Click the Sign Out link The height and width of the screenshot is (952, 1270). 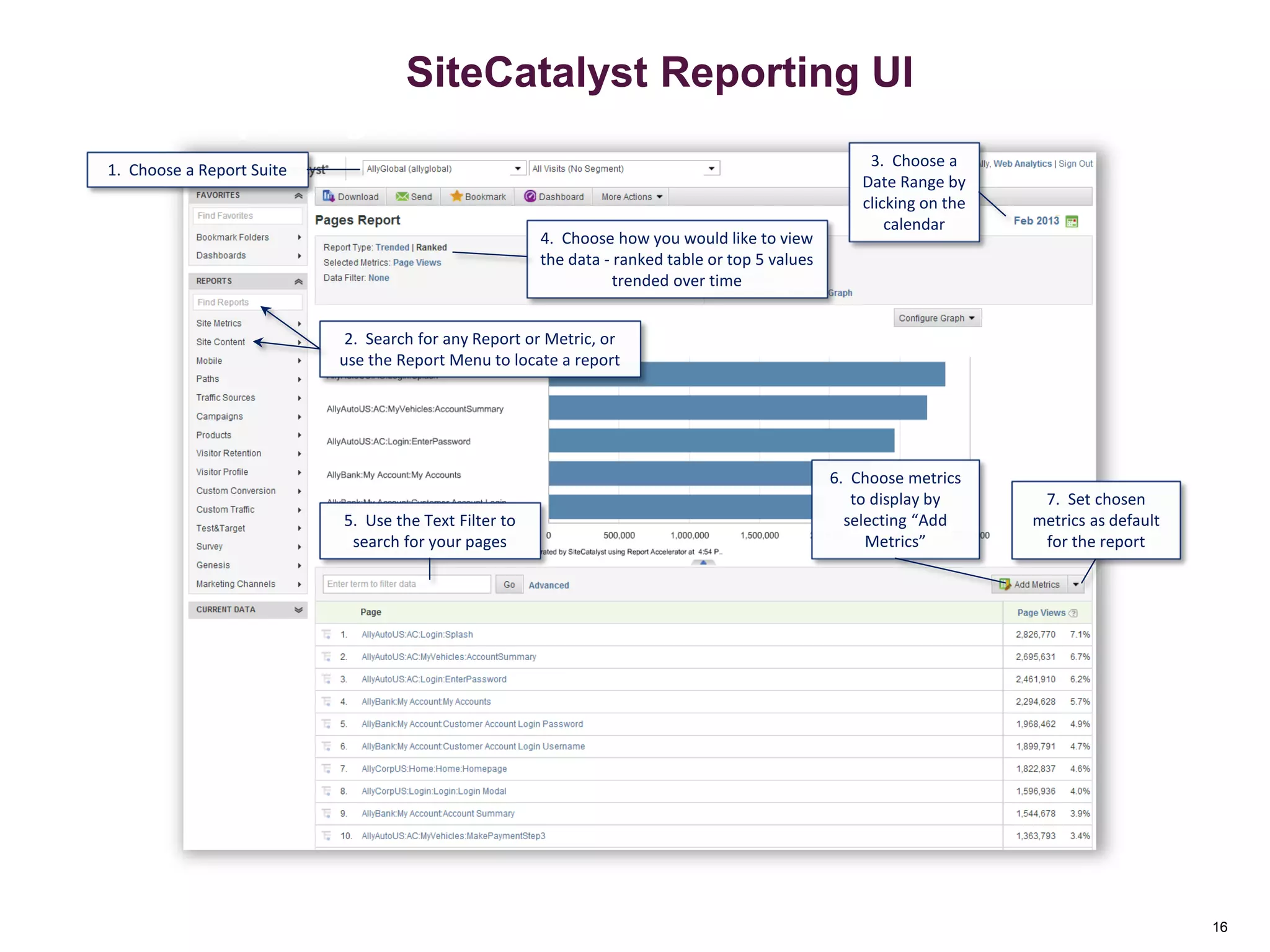[x=1075, y=164]
